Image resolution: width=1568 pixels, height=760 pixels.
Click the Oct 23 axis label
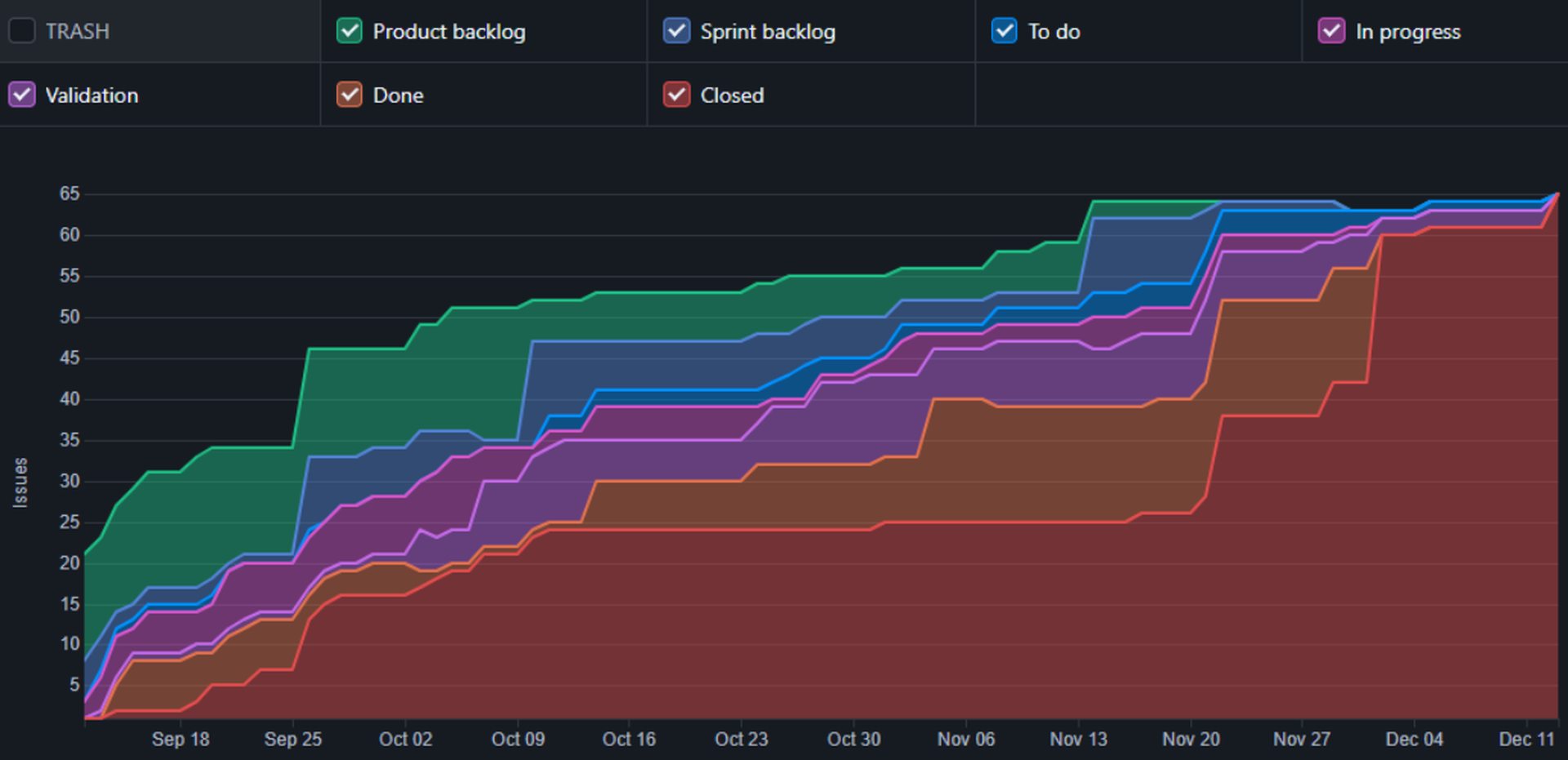point(742,740)
